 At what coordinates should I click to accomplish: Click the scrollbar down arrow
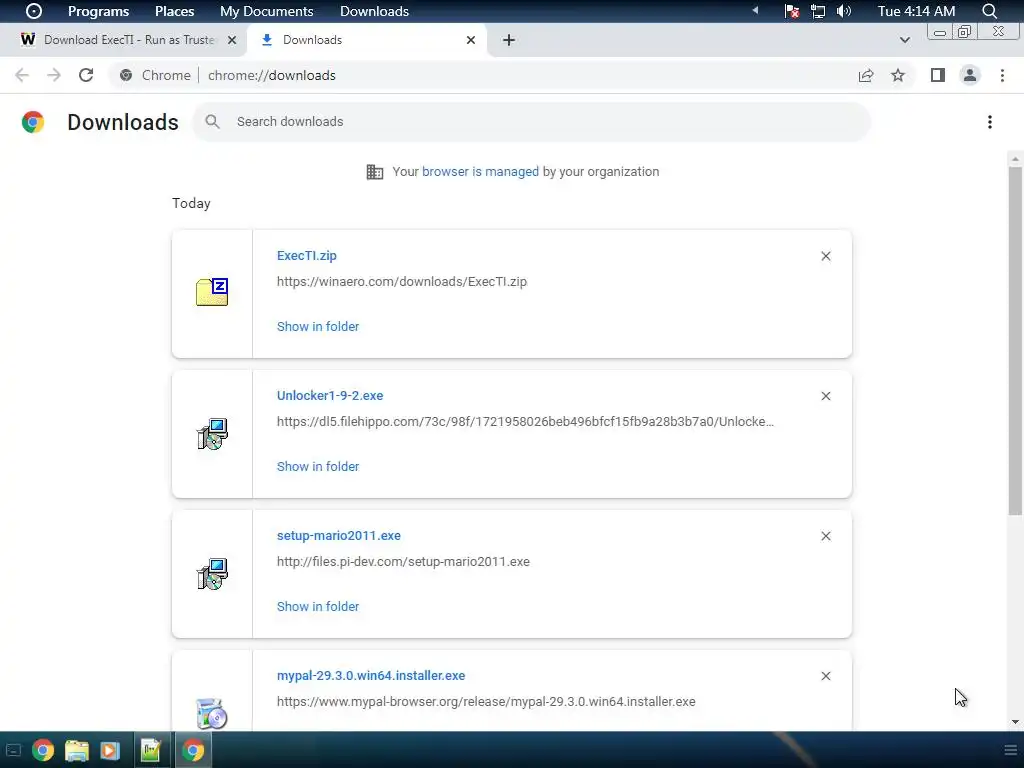(1015, 722)
